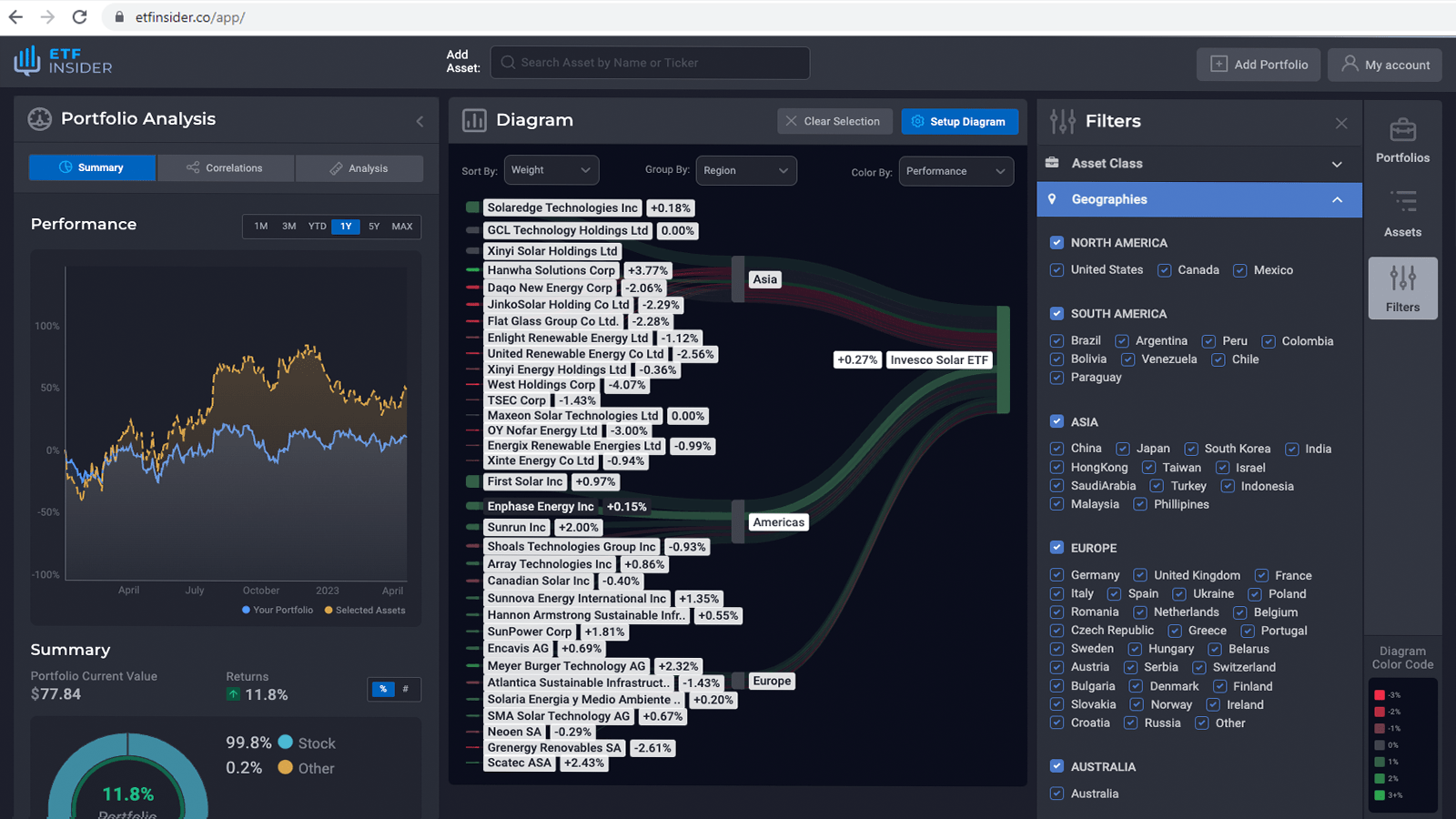The image size is (1456, 819).
Task: Select the 1Y performance range
Action: pyautogui.click(x=346, y=227)
